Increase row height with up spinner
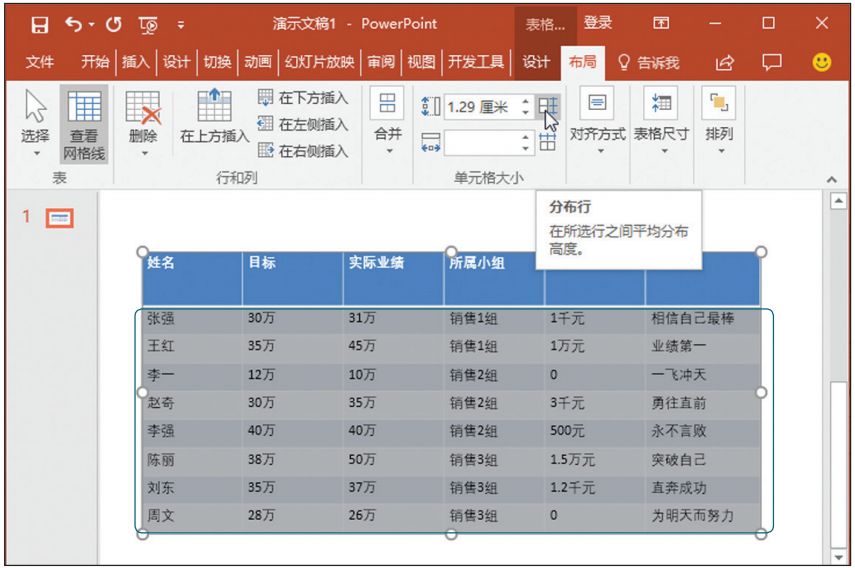Viewport: 855px width, 568px height. click(x=525, y=101)
